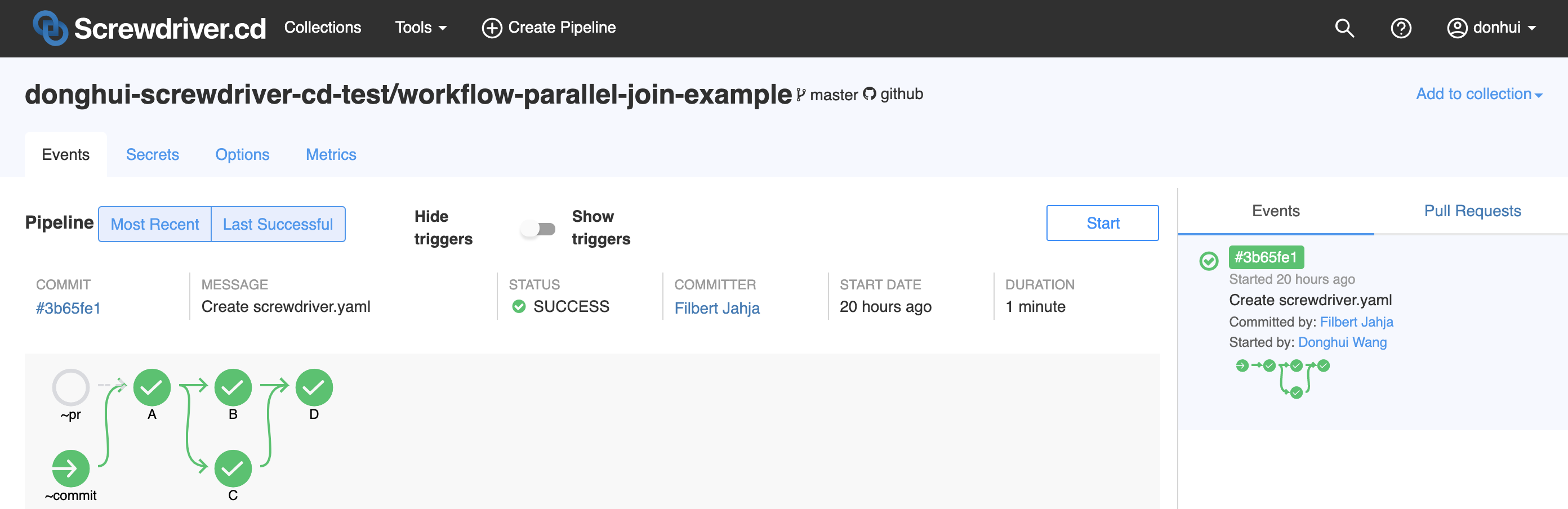Open commit link #3b65fe1 in the table

pyautogui.click(x=68, y=308)
